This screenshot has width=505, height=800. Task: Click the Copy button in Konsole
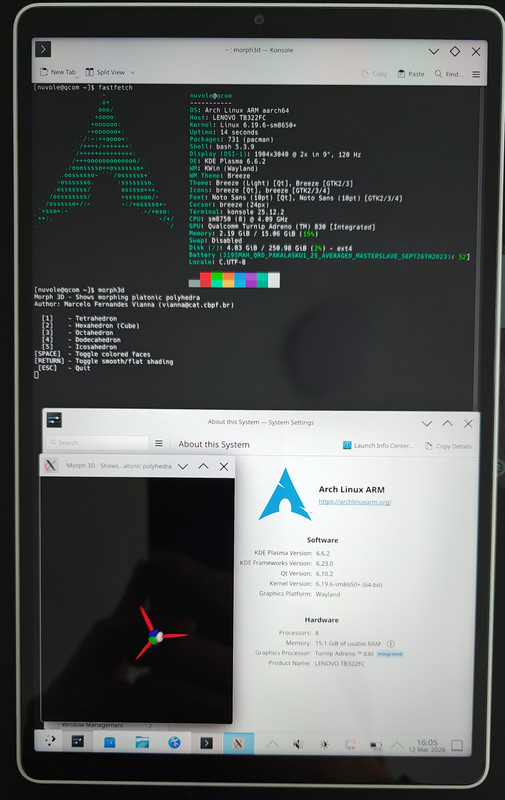[374, 74]
